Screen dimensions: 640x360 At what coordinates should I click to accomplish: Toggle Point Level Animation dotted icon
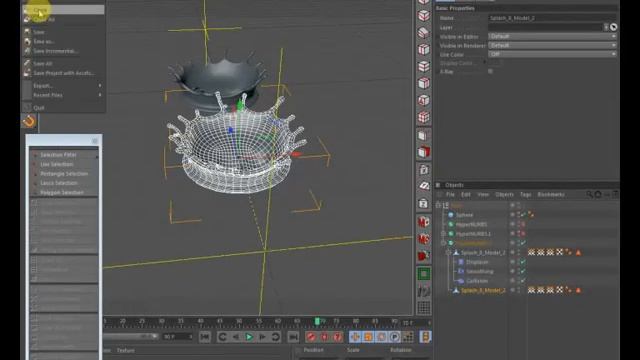pyautogui.click(x=408, y=337)
